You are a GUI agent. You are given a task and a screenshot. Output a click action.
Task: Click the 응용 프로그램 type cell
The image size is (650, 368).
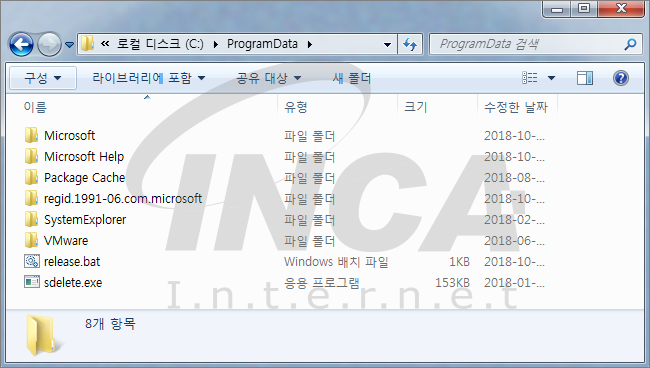322,283
